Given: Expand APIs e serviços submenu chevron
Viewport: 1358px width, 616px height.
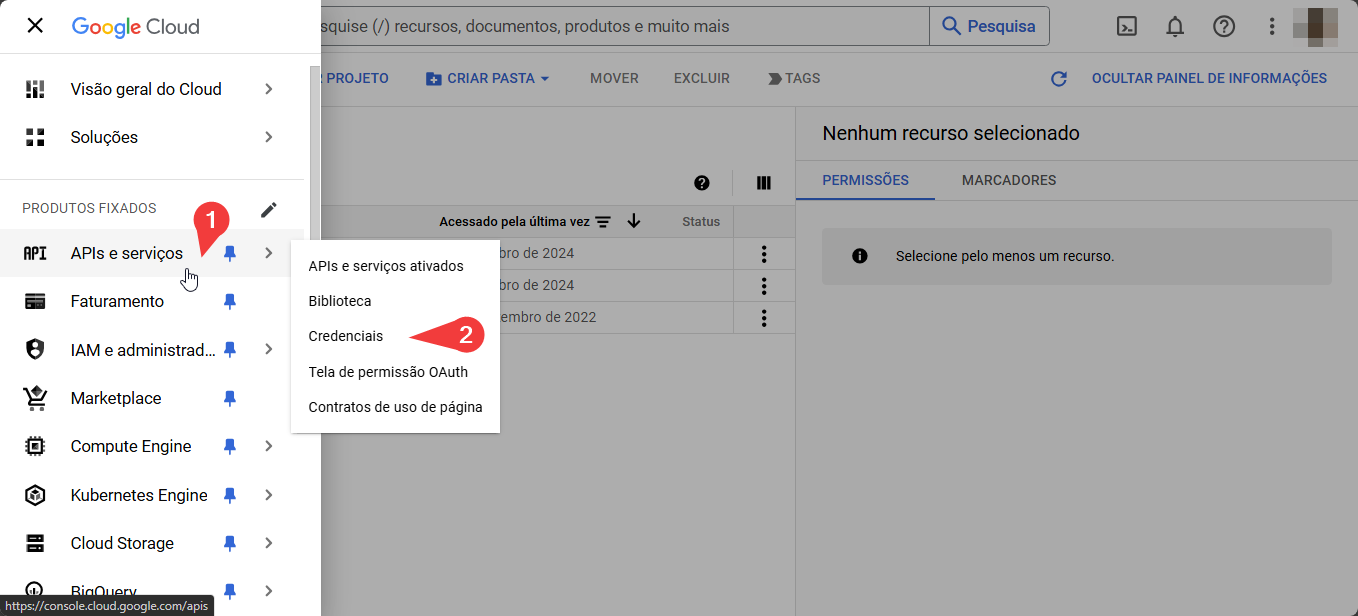Looking at the screenshot, I should [269, 253].
